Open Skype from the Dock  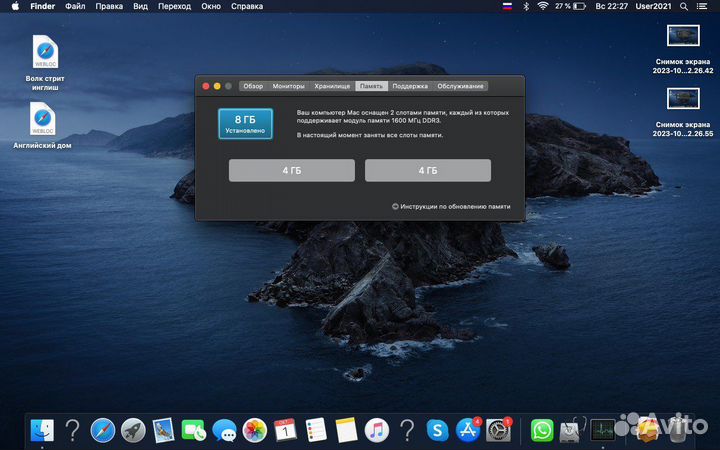(437, 431)
